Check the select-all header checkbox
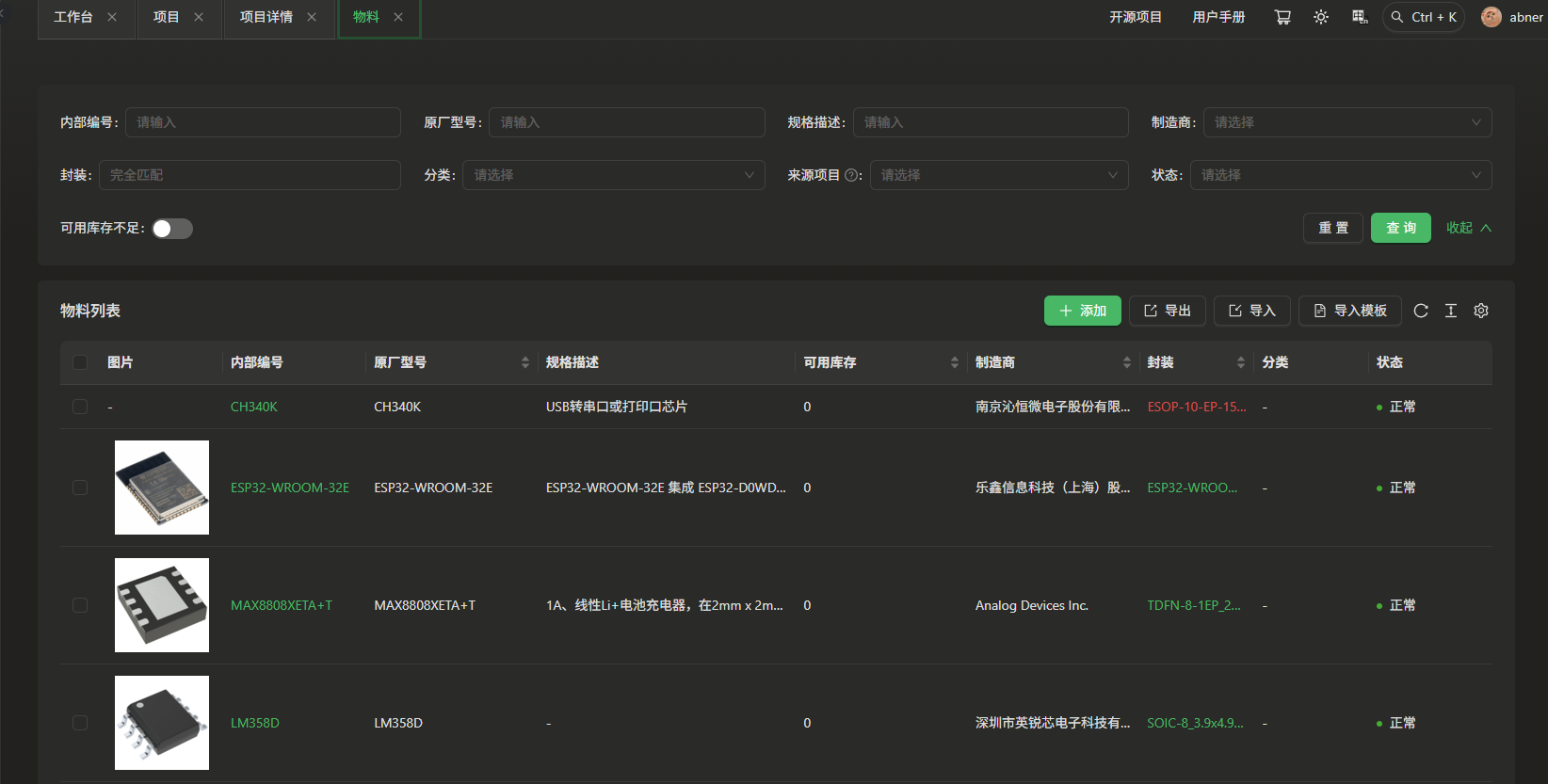 (80, 362)
